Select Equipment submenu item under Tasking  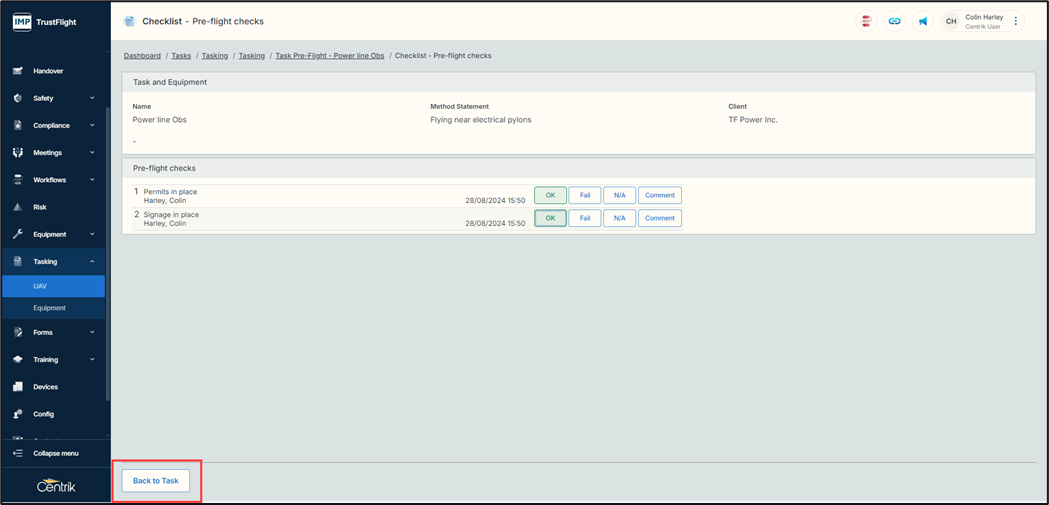(49, 308)
